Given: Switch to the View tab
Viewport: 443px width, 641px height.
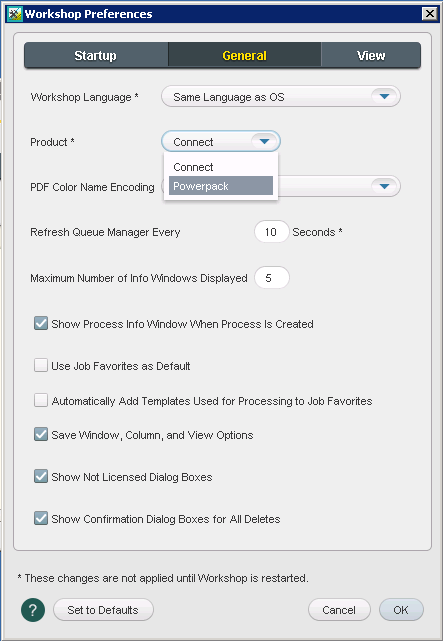Looking at the screenshot, I should point(371,55).
